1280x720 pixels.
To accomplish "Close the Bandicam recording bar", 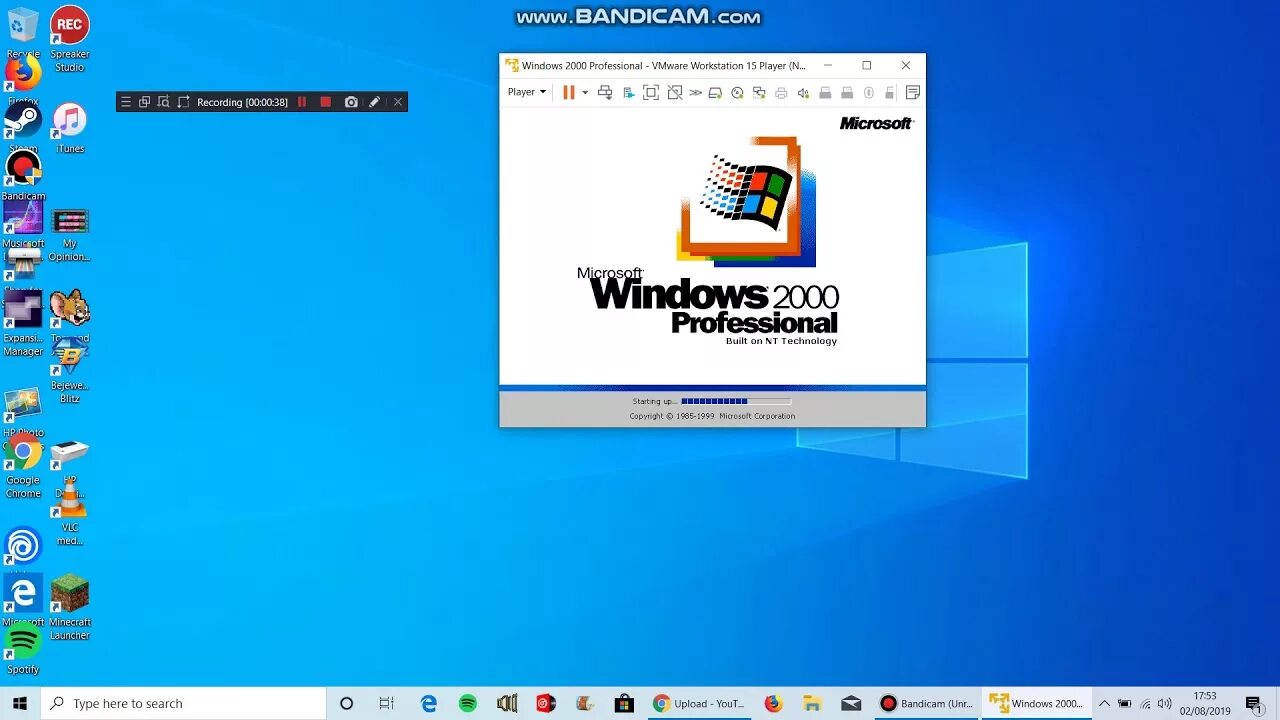I will pos(398,102).
